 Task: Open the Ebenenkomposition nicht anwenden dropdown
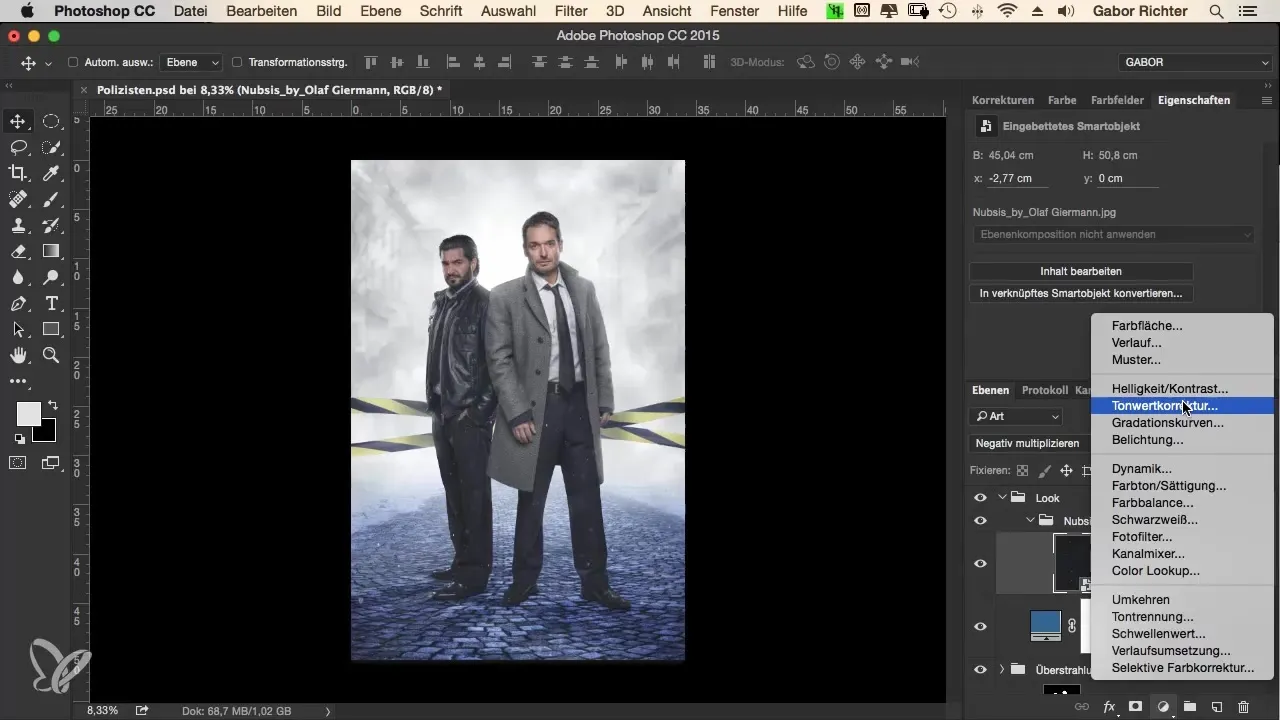pyautogui.click(x=1113, y=234)
